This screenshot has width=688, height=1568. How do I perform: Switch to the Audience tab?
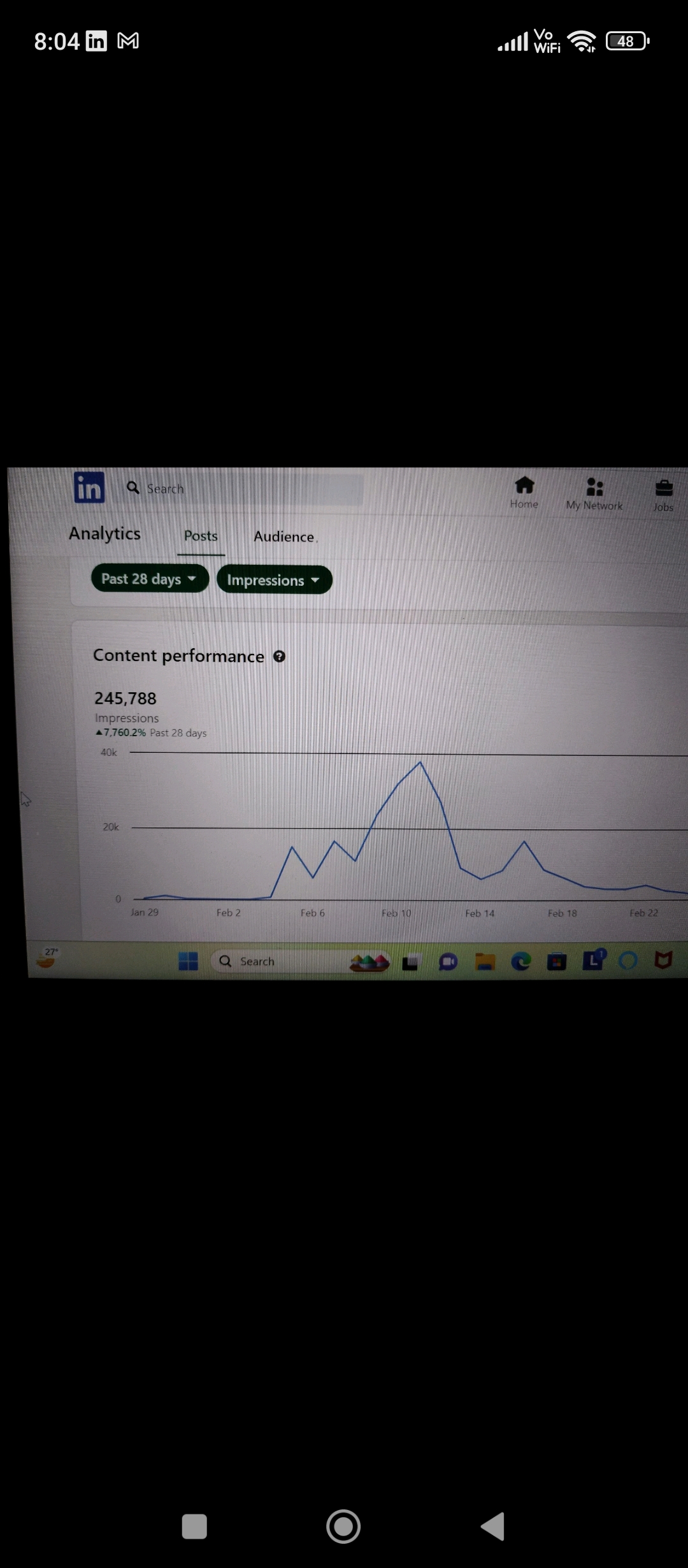pyautogui.click(x=284, y=537)
